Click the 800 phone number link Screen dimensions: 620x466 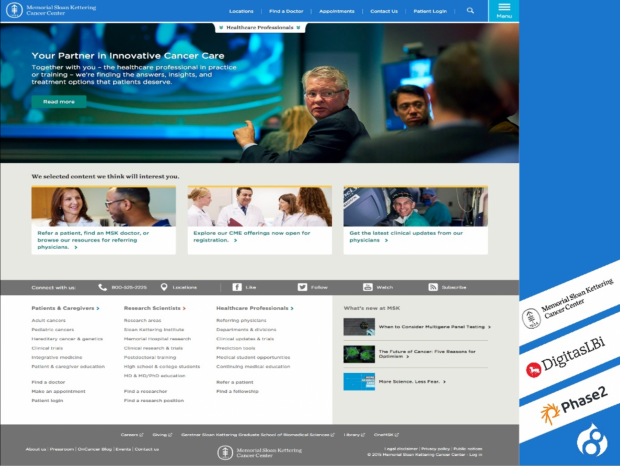(129, 287)
